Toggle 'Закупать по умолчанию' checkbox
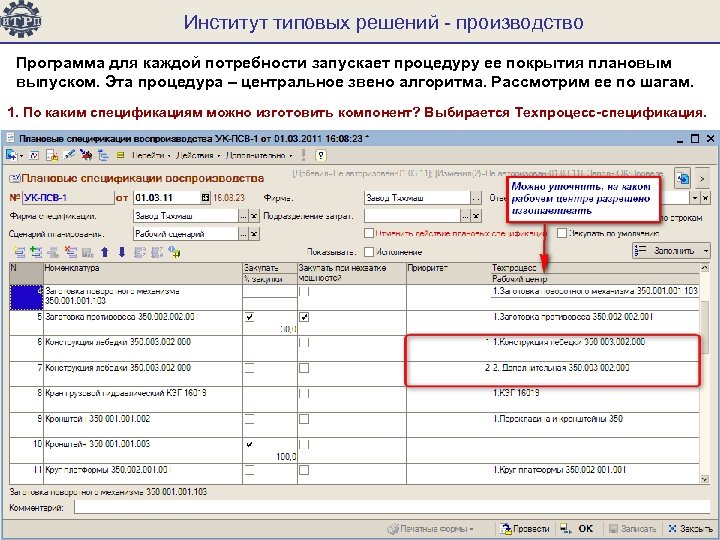 point(562,233)
